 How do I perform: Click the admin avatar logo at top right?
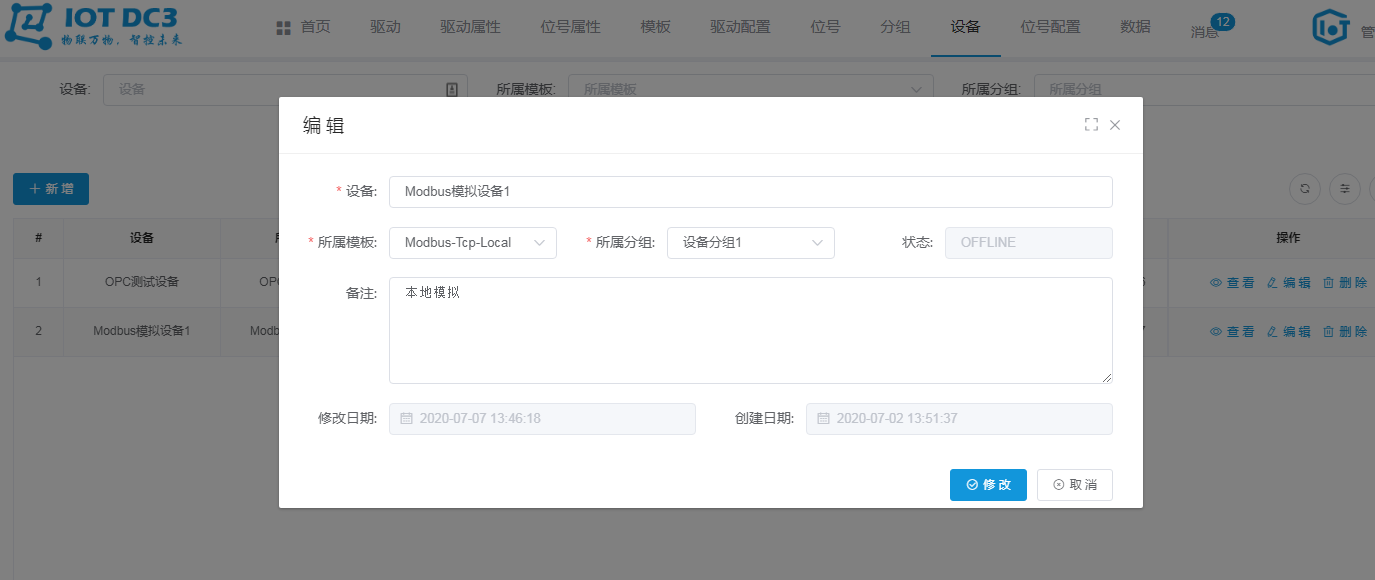1330,27
